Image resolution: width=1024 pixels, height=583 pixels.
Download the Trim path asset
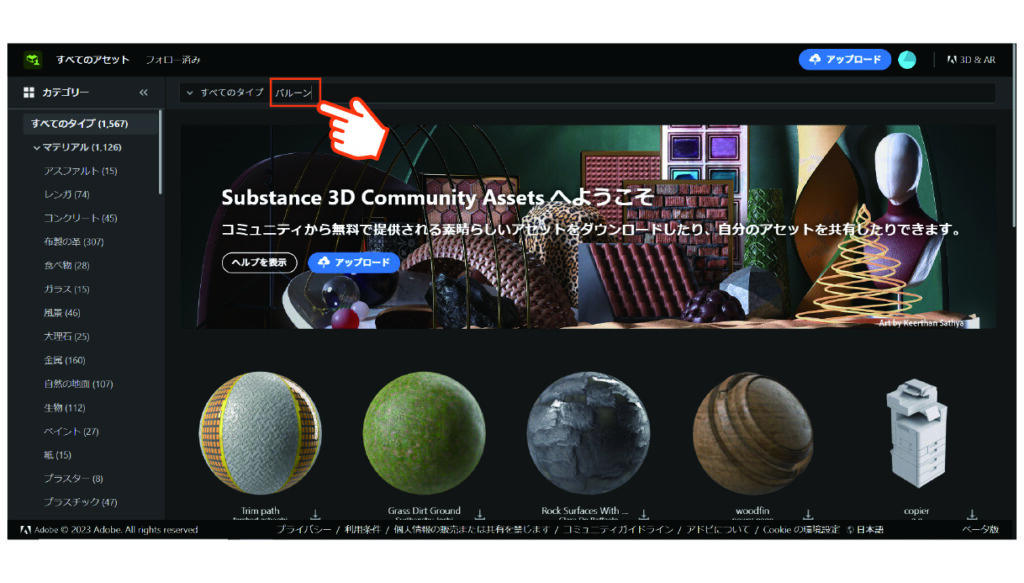[315, 515]
